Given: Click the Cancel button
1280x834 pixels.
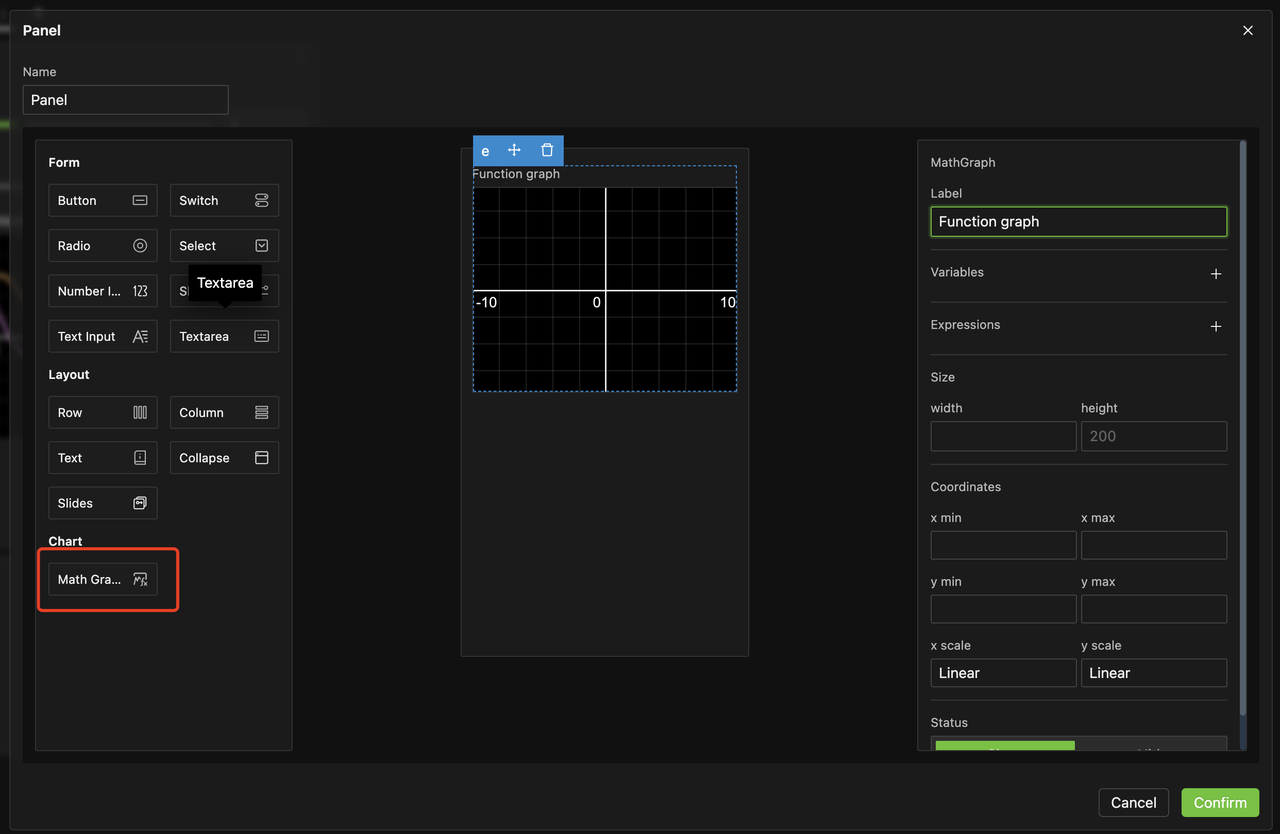Looking at the screenshot, I should point(1133,802).
